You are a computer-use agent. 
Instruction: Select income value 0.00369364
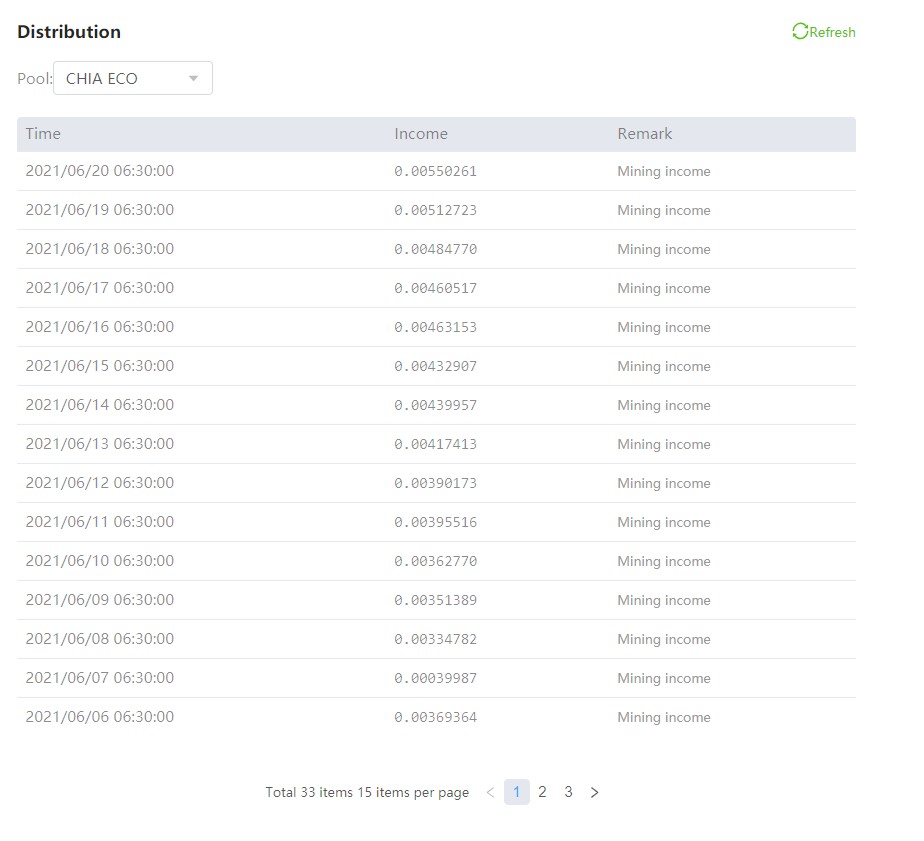click(x=435, y=716)
